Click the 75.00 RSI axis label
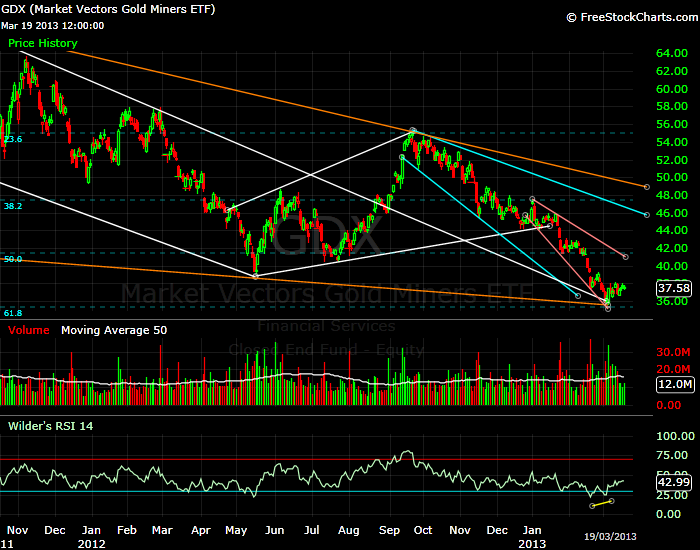The height and width of the screenshot is (550, 700). tap(672, 455)
